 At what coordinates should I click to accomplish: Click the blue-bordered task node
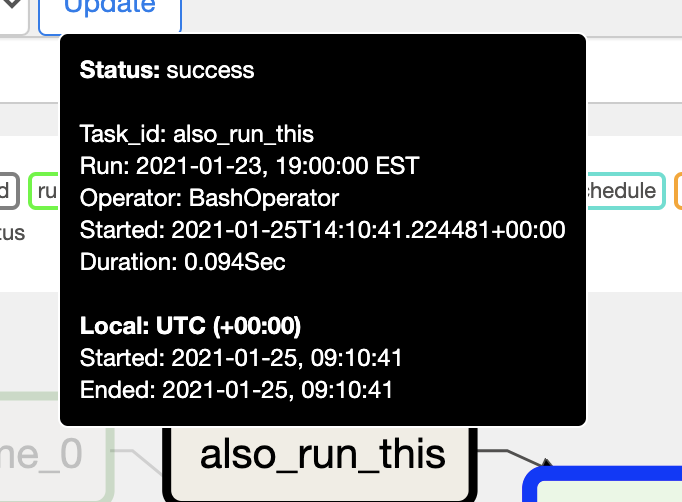603,484
